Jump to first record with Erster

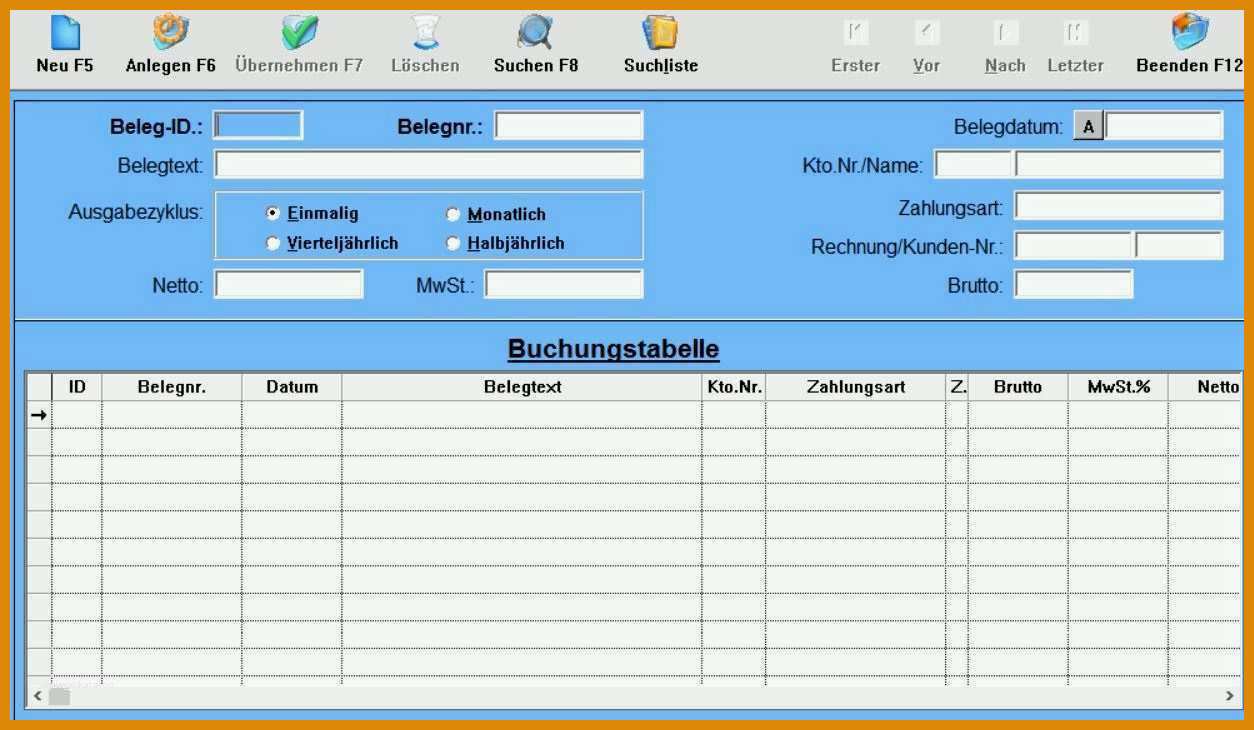click(x=855, y=34)
